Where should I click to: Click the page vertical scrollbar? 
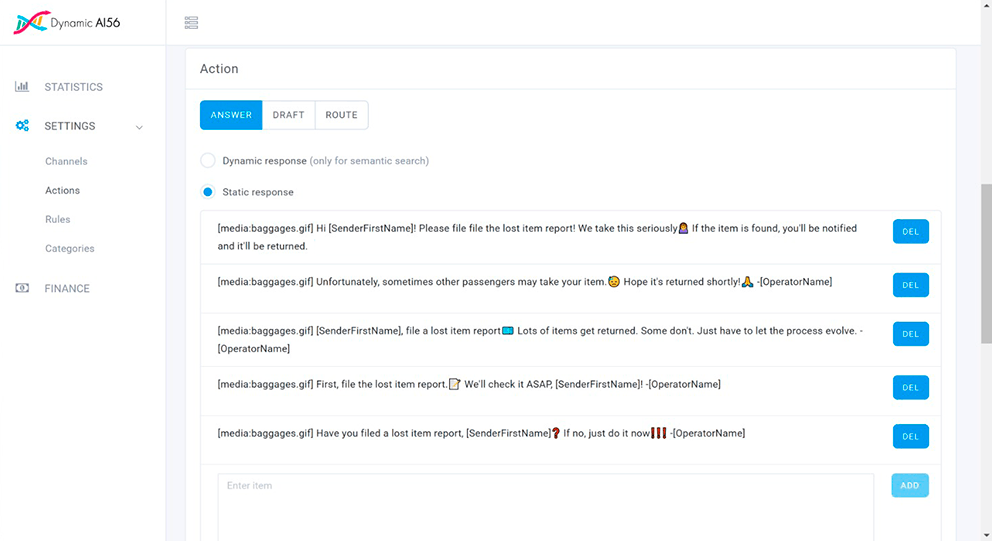(x=985, y=260)
